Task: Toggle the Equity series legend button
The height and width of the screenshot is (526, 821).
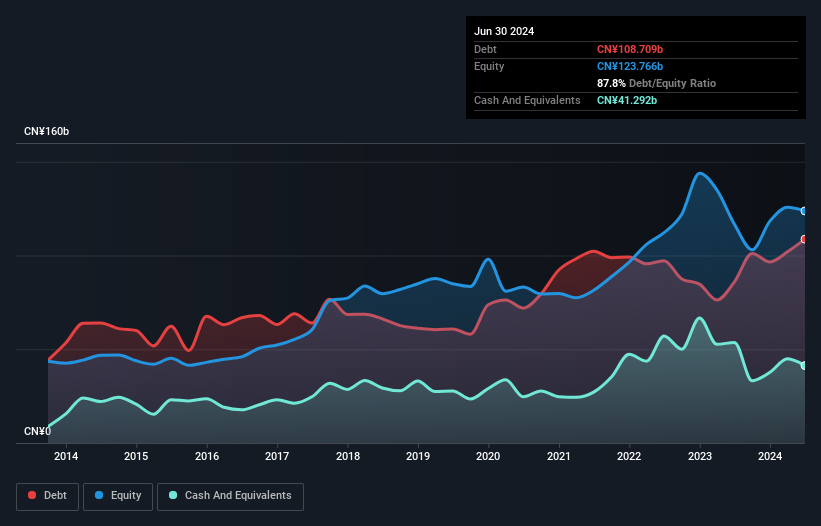Action: coord(118,496)
